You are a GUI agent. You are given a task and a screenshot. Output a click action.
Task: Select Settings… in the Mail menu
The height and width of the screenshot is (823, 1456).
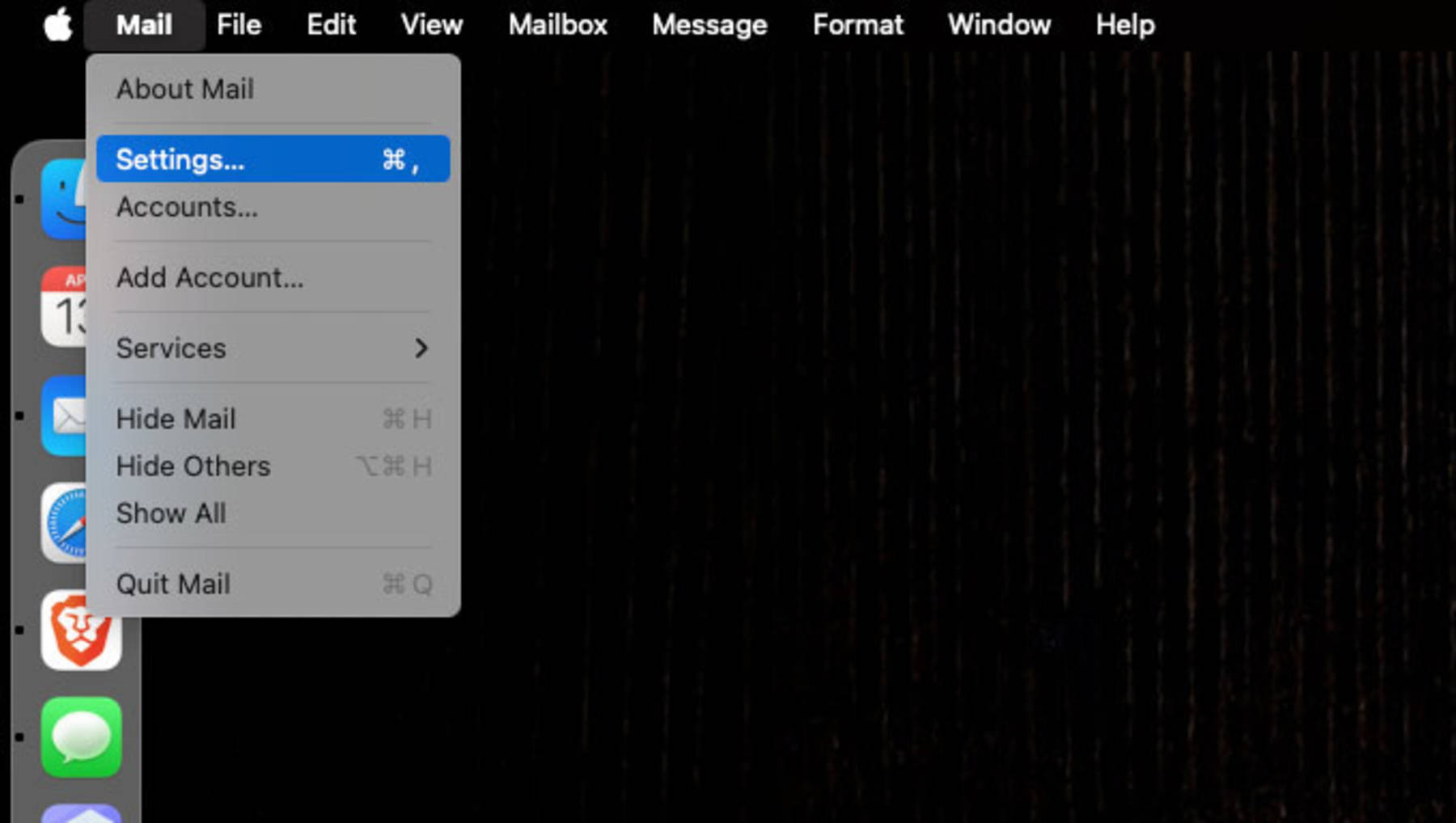pyautogui.click(x=273, y=159)
